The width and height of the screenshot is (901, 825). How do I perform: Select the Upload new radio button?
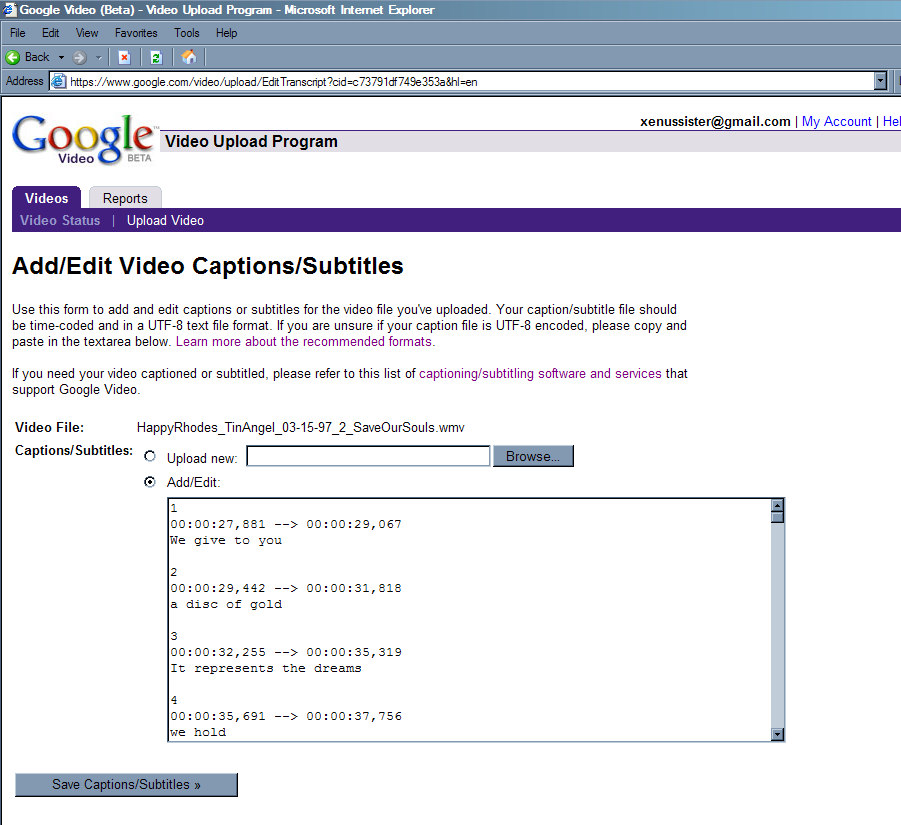pos(150,456)
